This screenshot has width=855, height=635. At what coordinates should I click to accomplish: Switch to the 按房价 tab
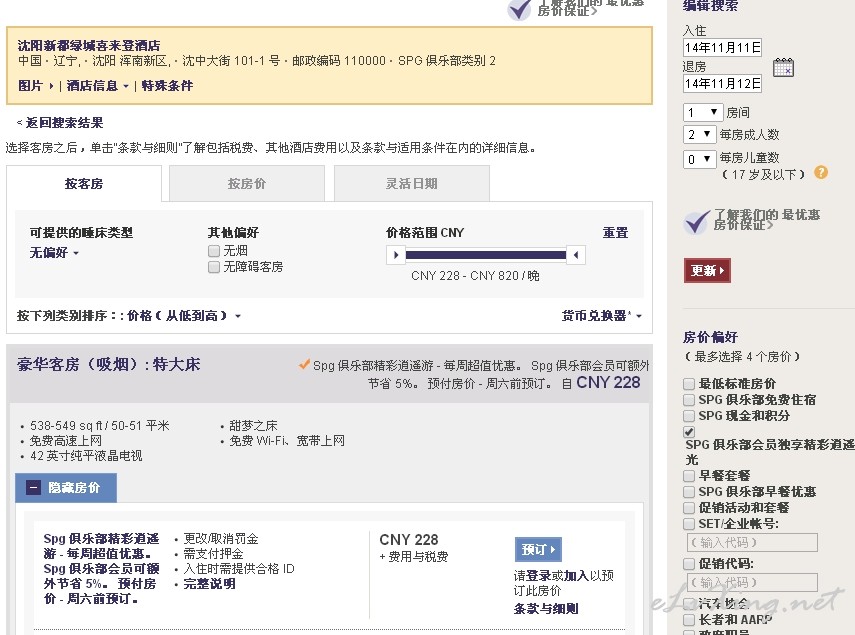click(247, 184)
